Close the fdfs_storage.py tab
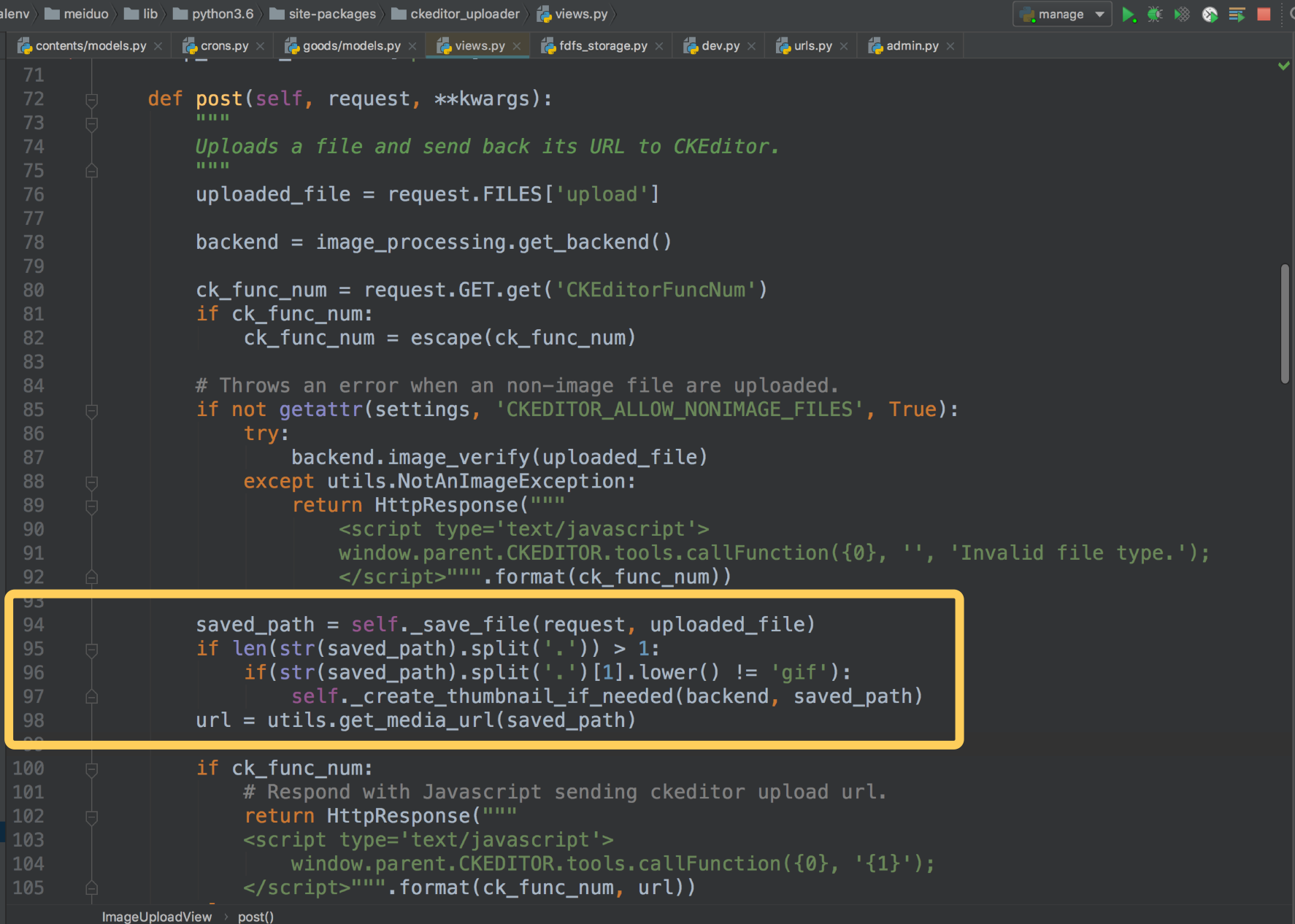This screenshot has width=1295, height=924. [659, 46]
